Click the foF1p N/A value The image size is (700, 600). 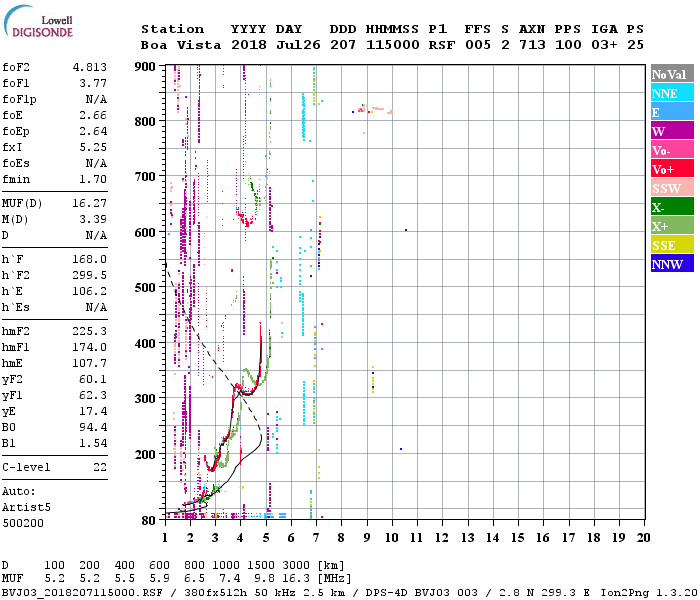click(96, 99)
